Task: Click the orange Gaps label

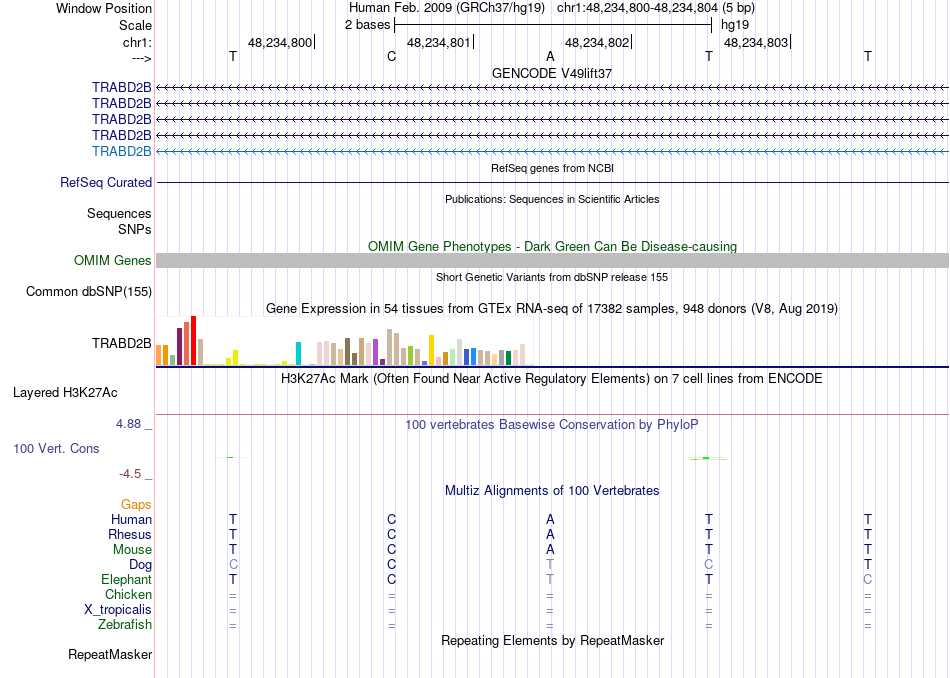Action: tap(136, 505)
